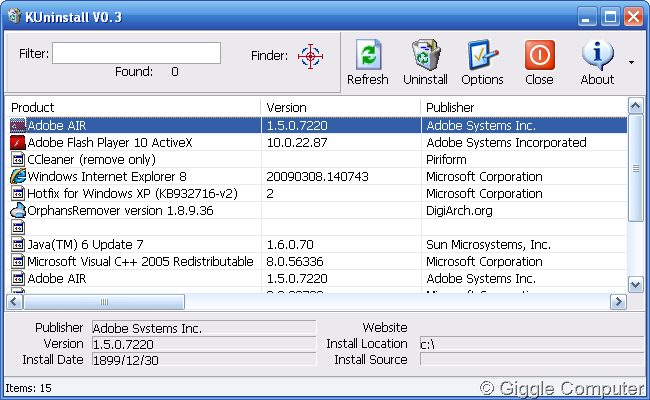Viewport: 650px width, 400px height.
Task: Click the vertical scrollbar thumb
Action: (635, 168)
